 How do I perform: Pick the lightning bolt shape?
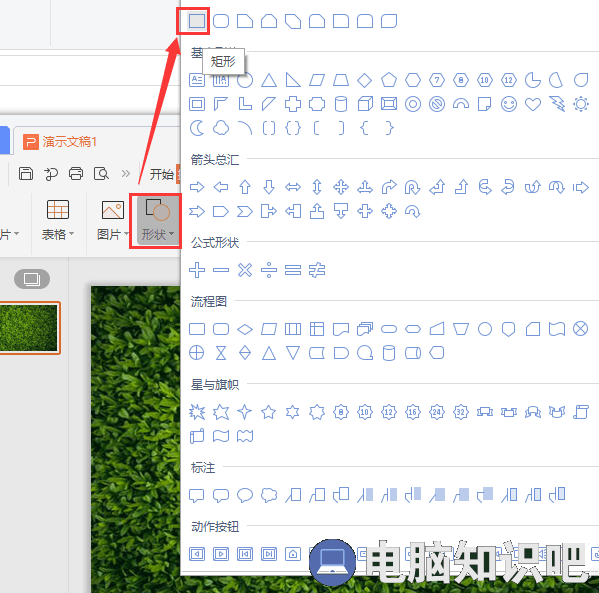pyautogui.click(x=557, y=104)
